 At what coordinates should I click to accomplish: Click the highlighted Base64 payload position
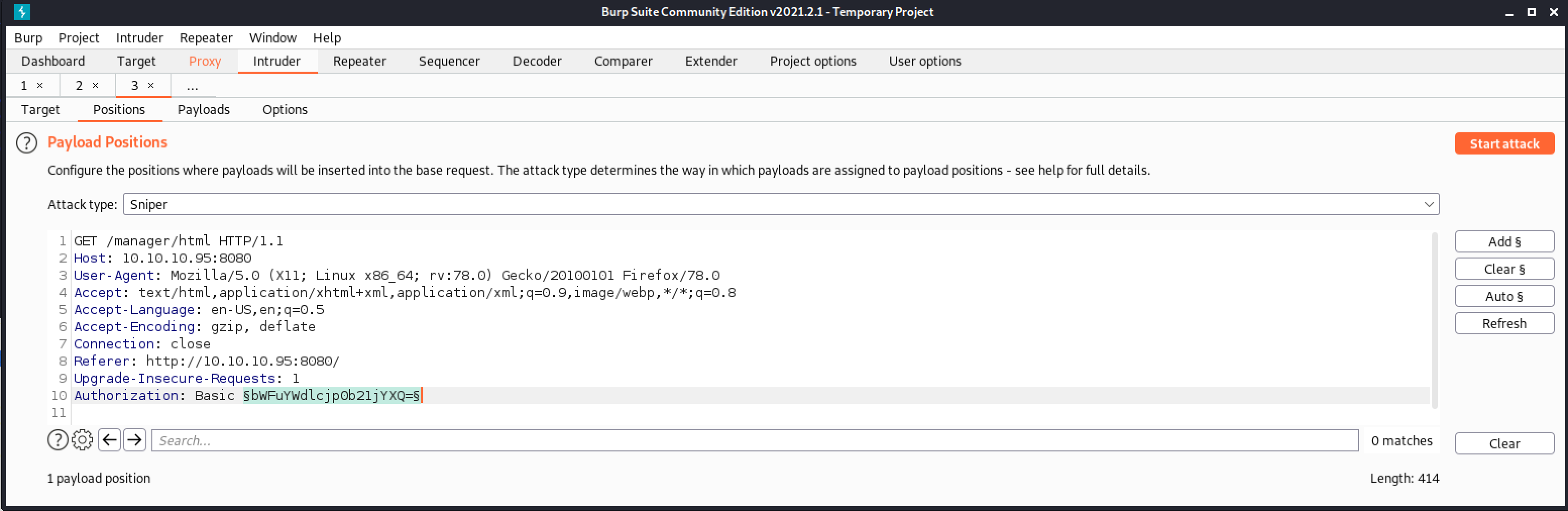coord(332,395)
